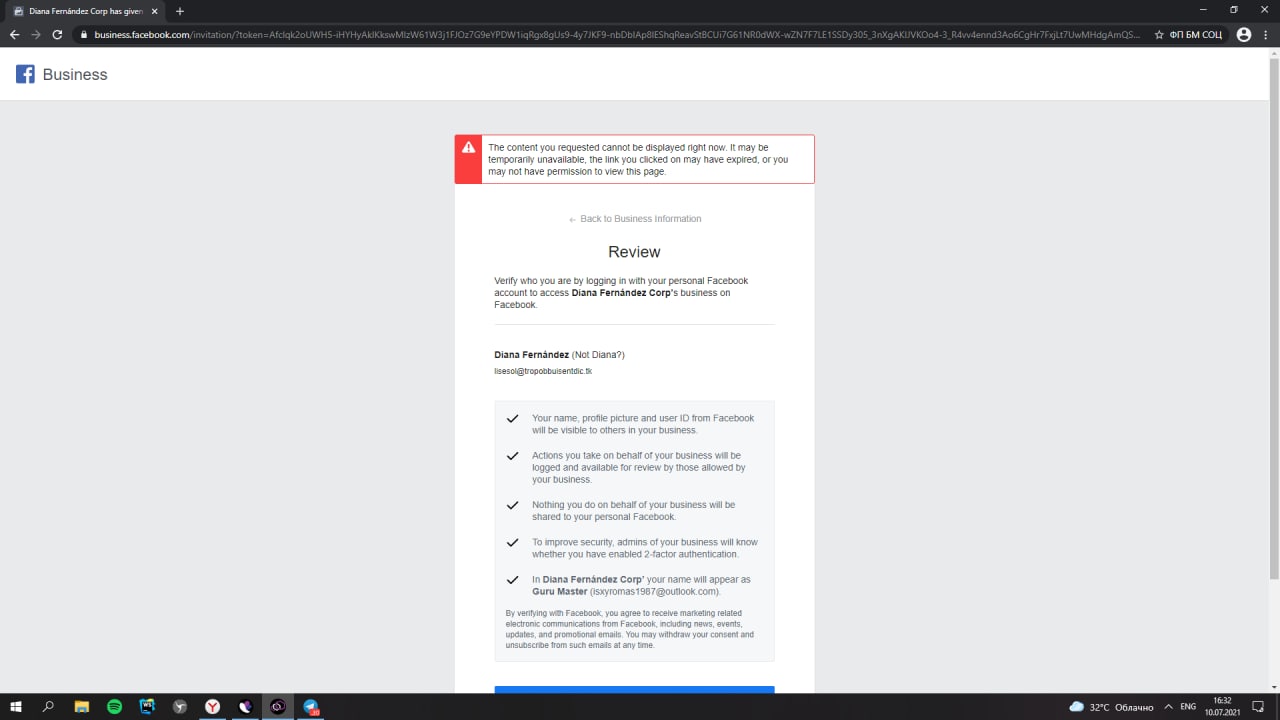Click the Back to Business Information link

[635, 219]
